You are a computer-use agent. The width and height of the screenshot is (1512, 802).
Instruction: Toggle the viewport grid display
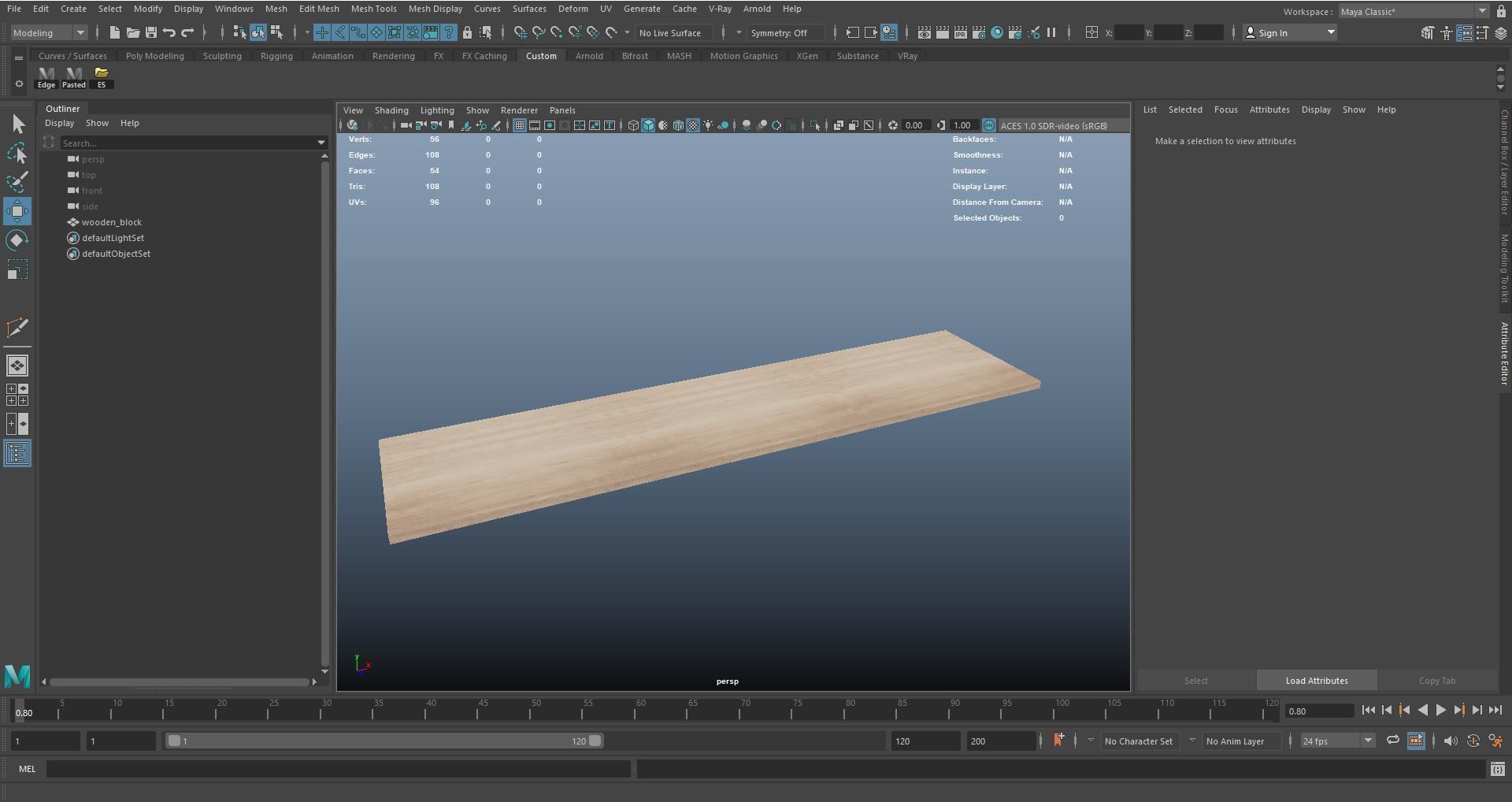coord(520,125)
